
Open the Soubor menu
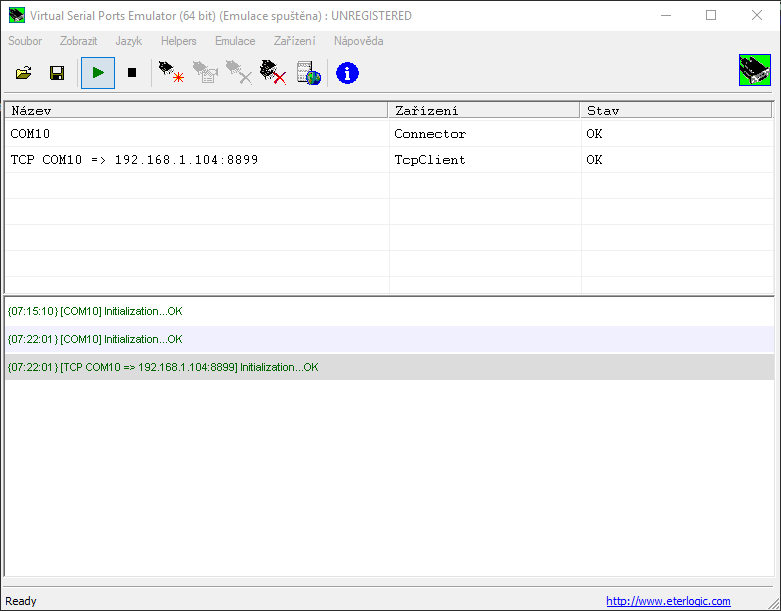[25, 41]
